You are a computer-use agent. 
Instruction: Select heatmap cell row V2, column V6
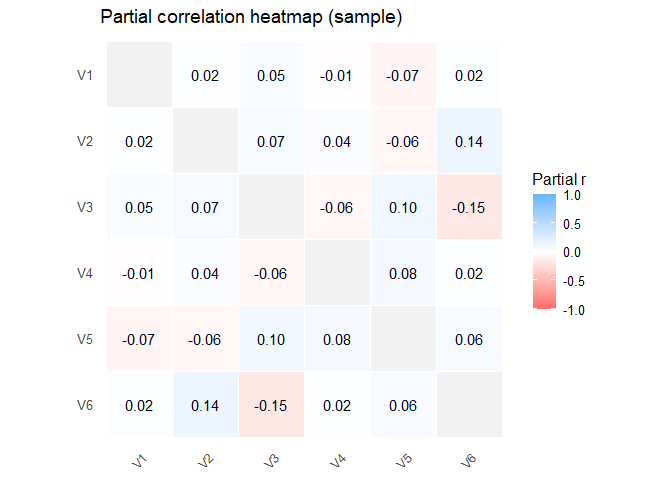point(469,141)
